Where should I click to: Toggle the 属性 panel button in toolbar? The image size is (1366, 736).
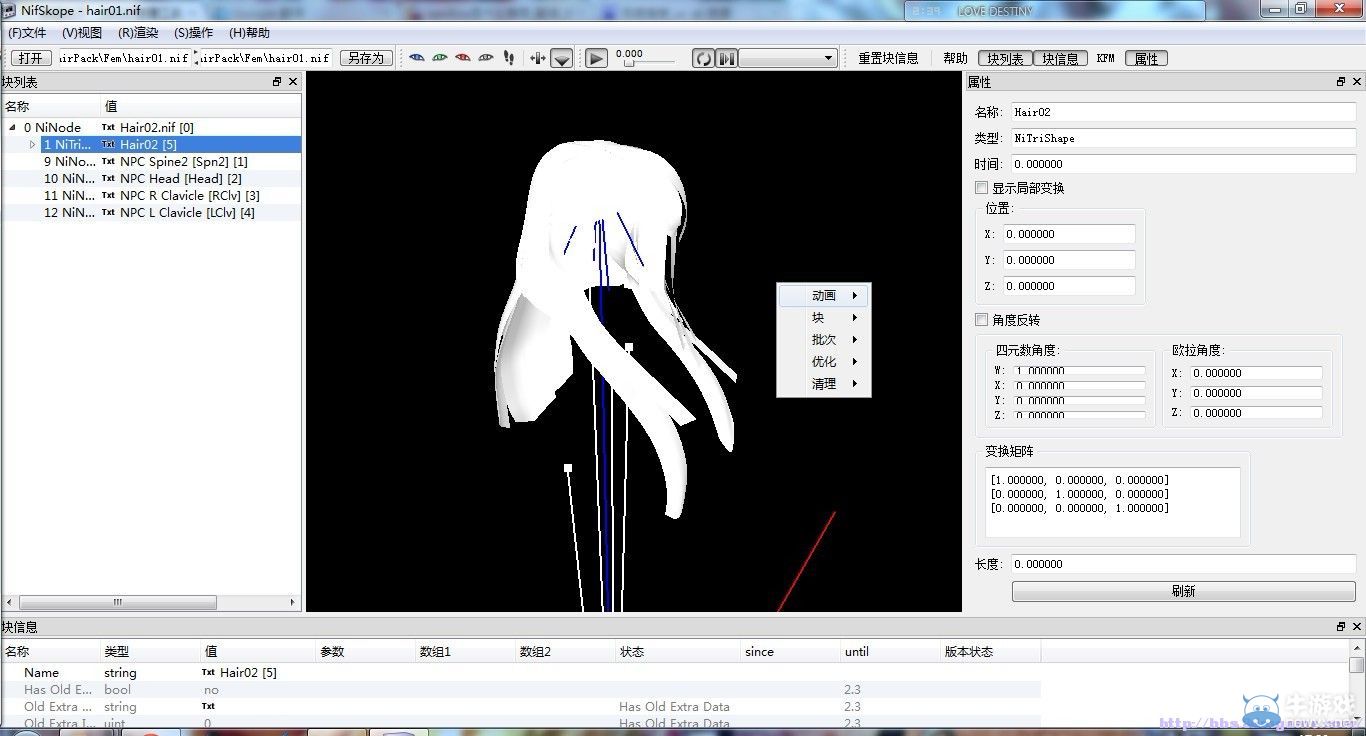(x=1146, y=59)
